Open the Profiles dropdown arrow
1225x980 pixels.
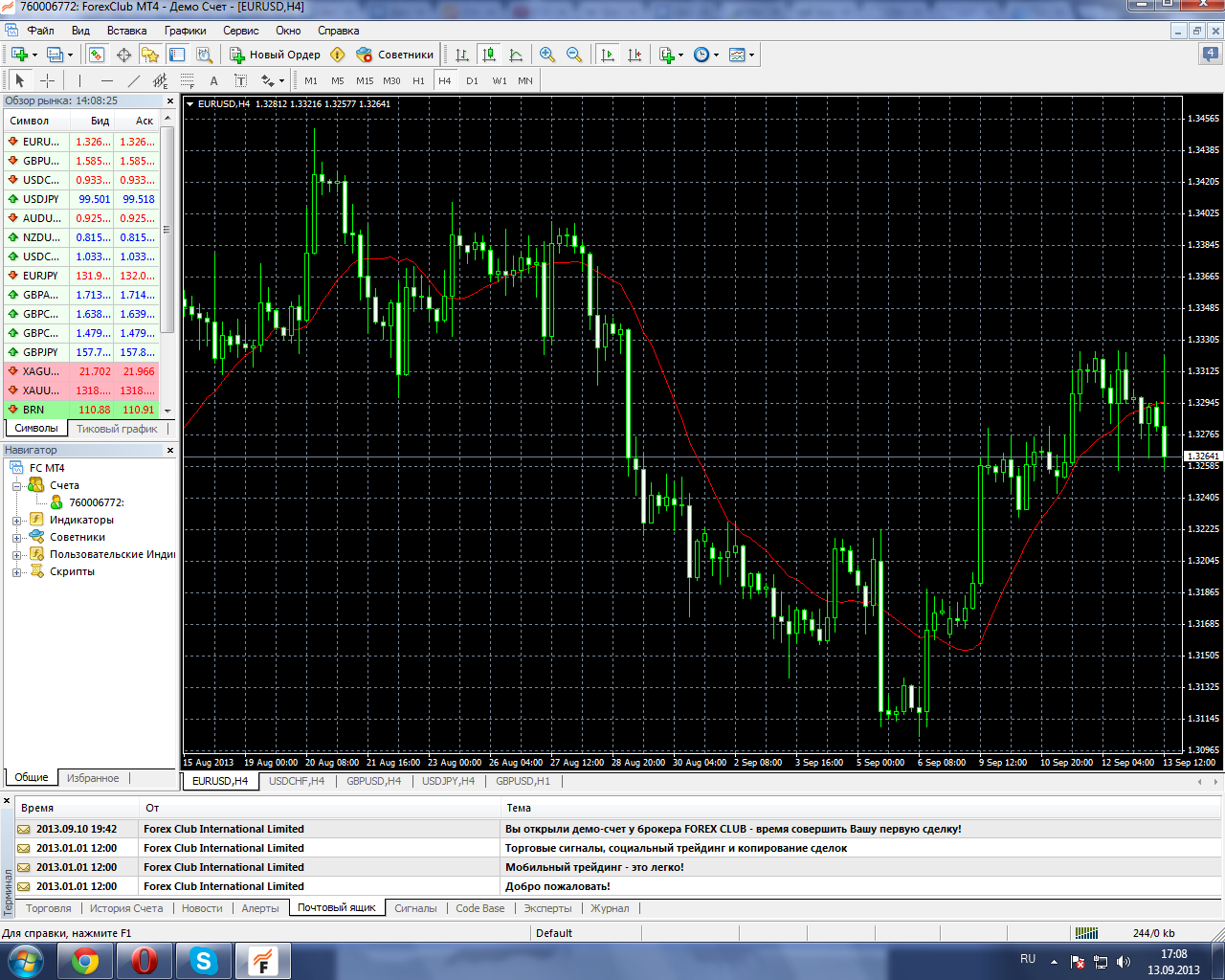click(70, 55)
